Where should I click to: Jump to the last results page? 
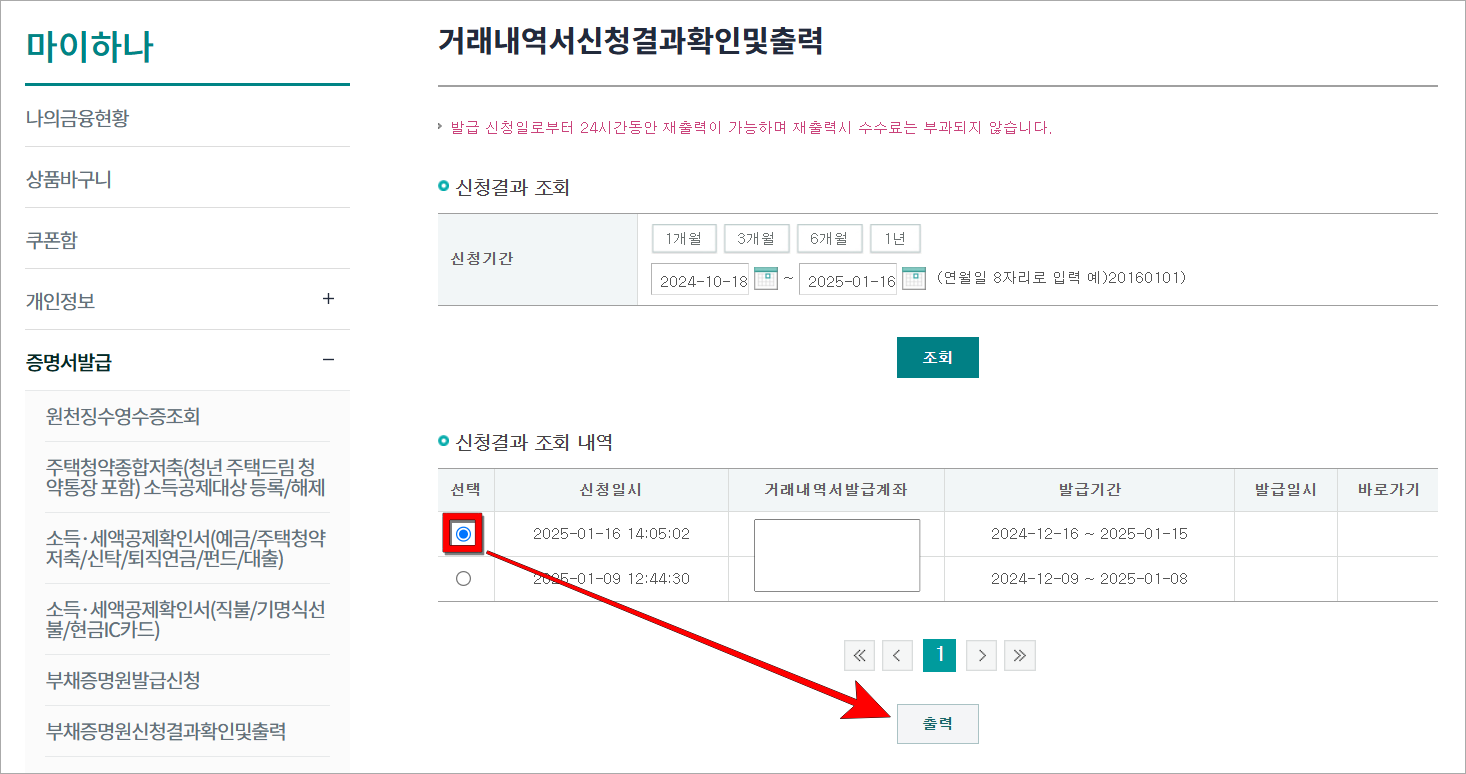tap(1020, 655)
